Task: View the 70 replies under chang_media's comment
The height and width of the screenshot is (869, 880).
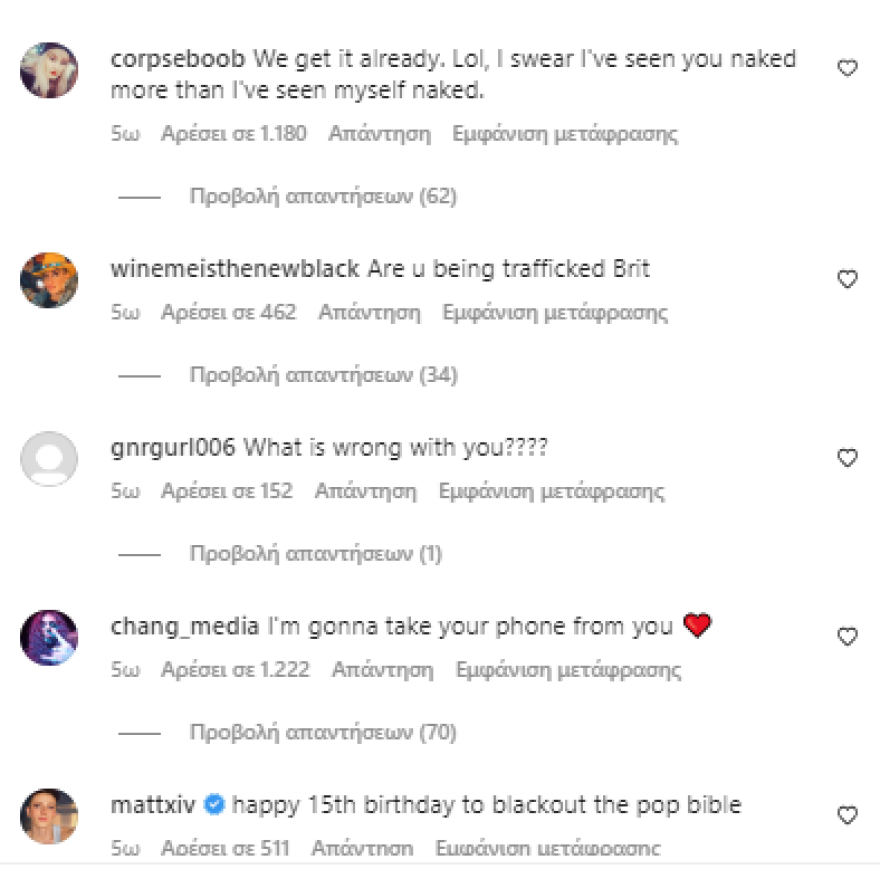Action: pos(320,732)
